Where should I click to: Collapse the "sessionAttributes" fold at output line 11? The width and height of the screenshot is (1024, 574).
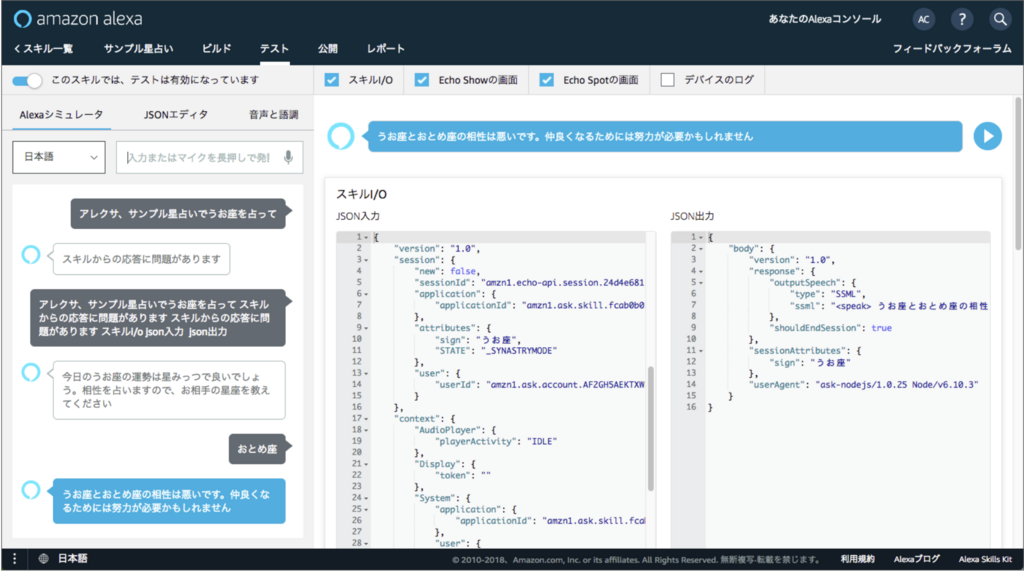tap(701, 351)
